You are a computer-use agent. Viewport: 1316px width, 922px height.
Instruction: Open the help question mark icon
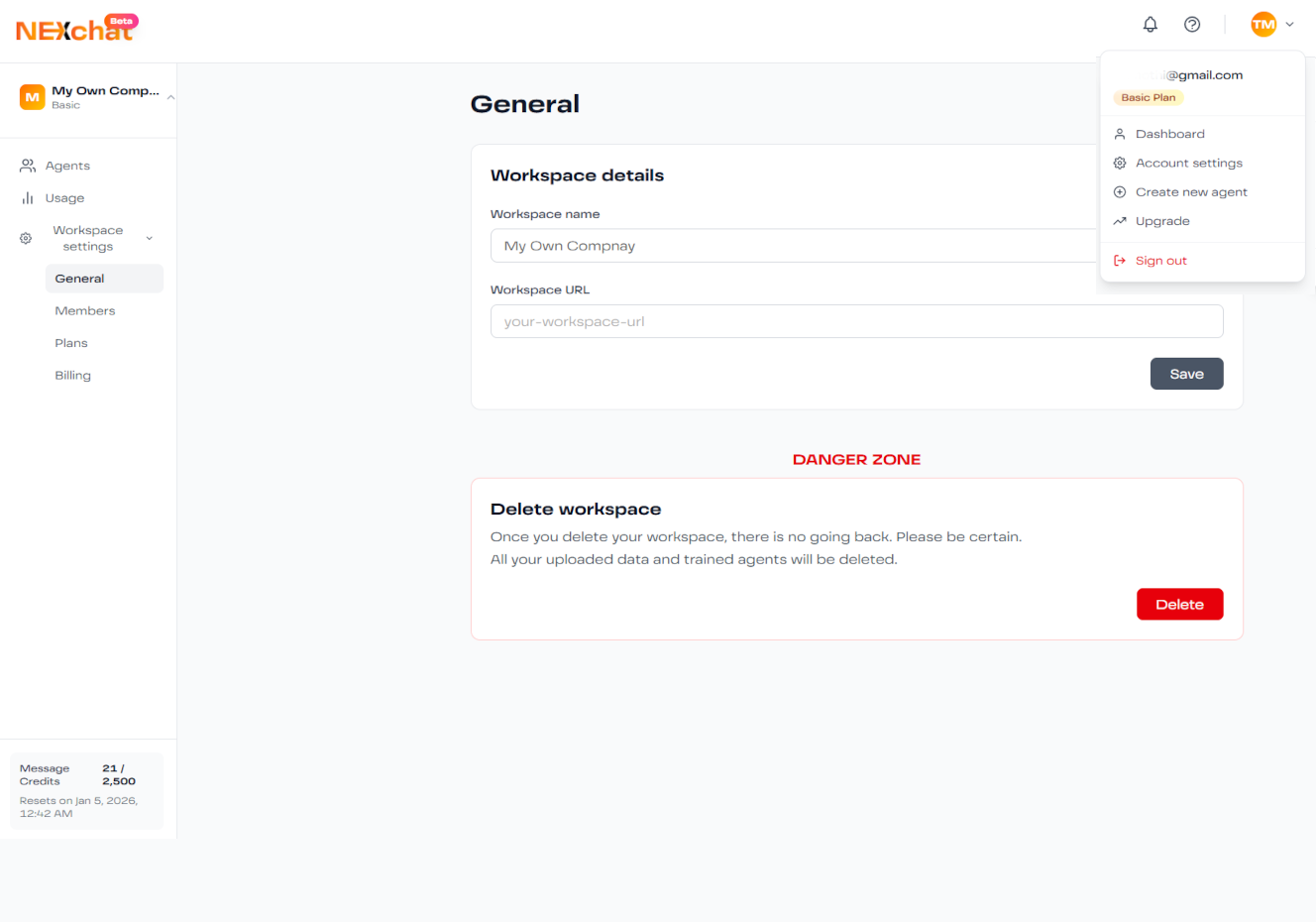(x=1192, y=25)
